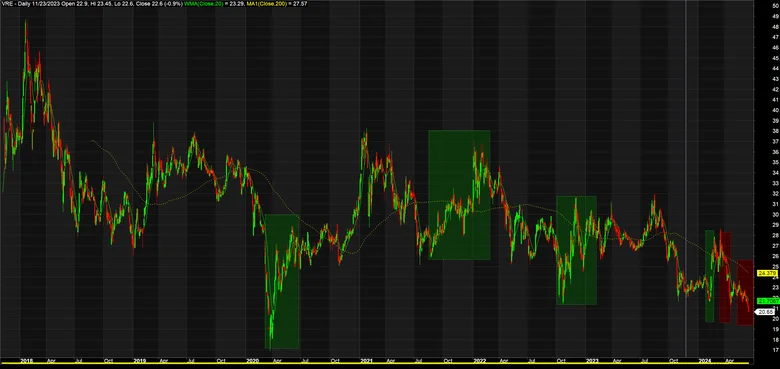Select the green shaded box over the 2020 low
The image size is (780, 369).
[282, 281]
